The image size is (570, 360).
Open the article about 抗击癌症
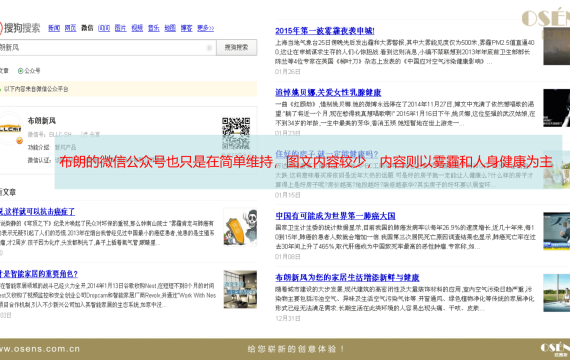pyautogui.click(x=37, y=212)
